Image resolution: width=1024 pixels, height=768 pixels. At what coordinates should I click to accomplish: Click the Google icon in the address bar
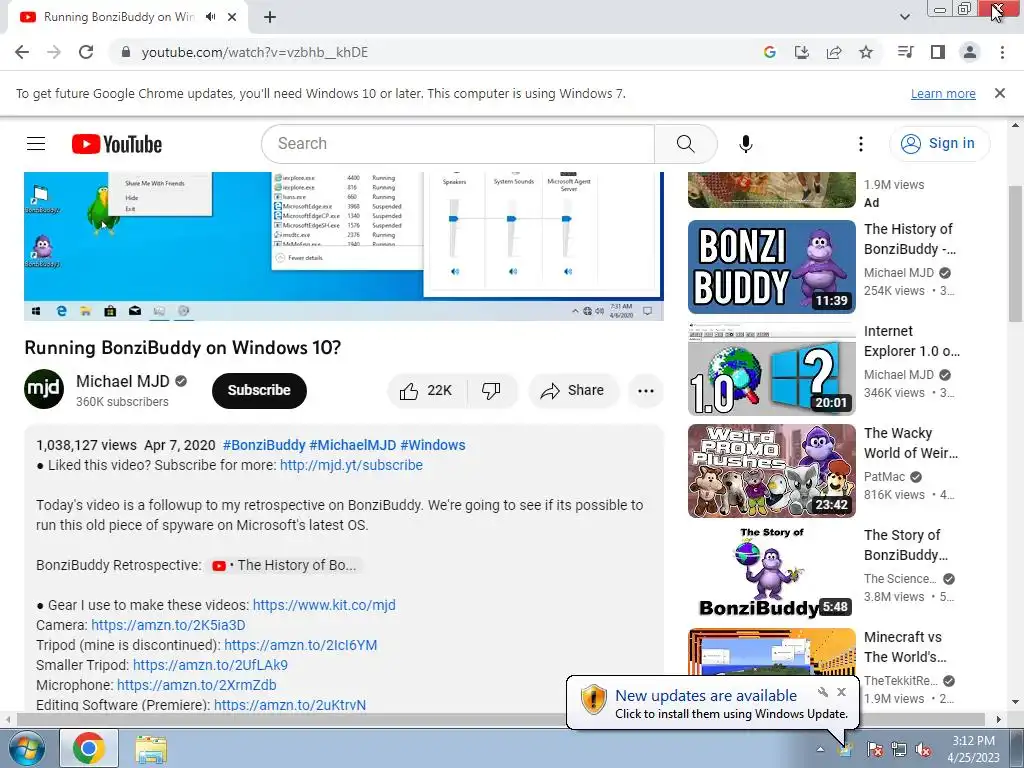(x=769, y=52)
